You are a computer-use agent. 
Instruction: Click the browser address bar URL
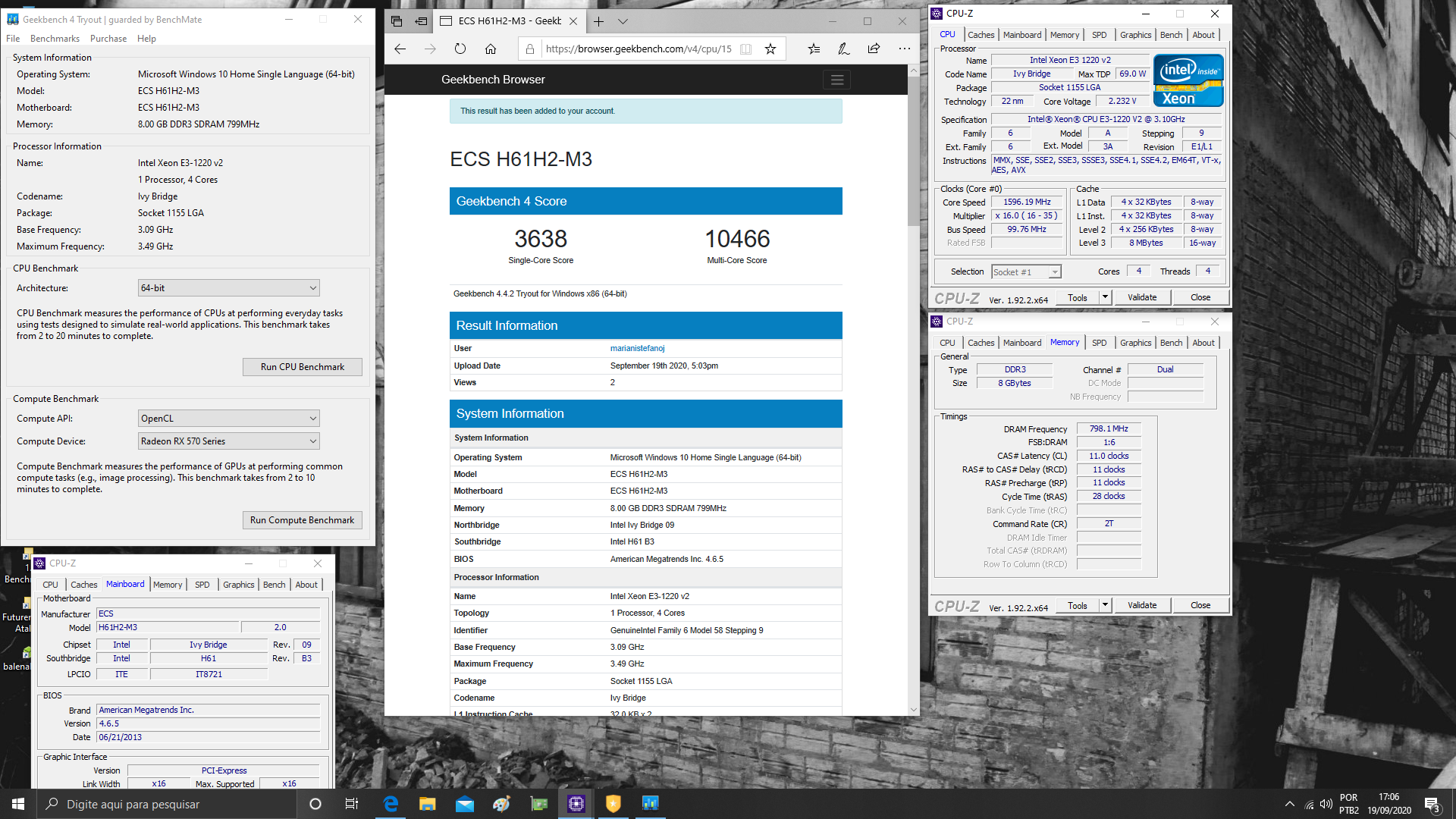click(x=639, y=49)
